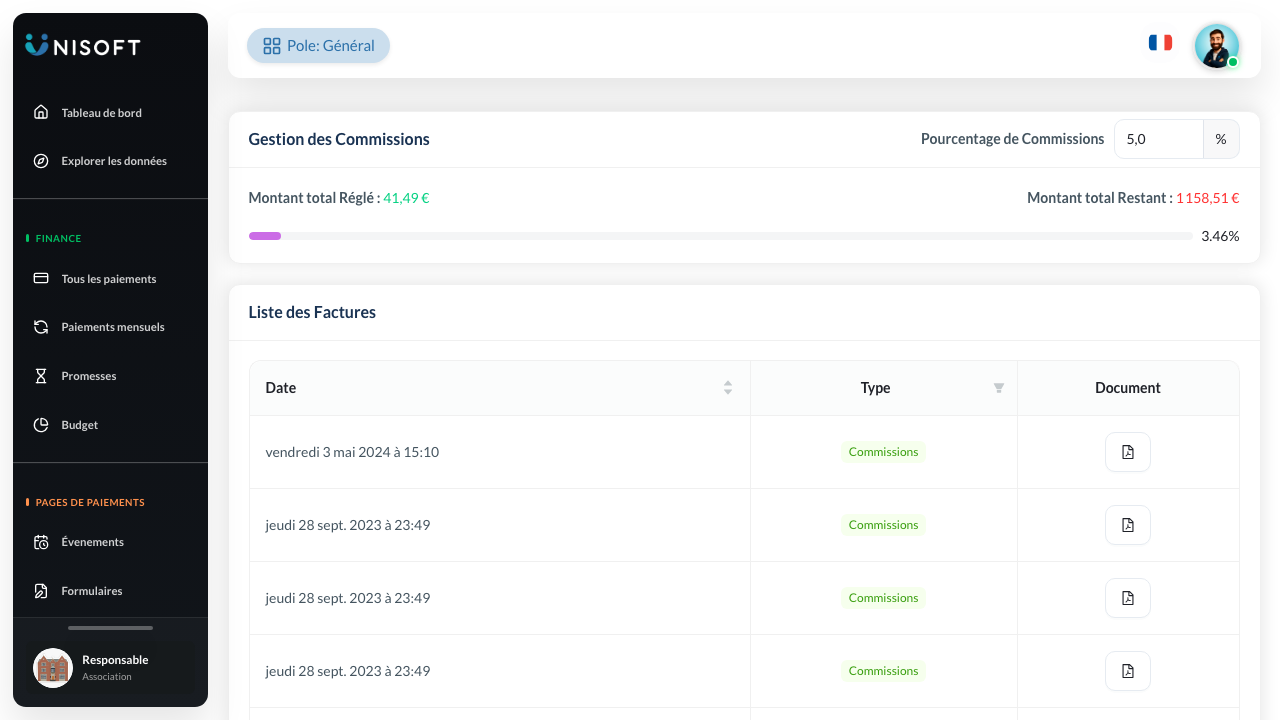Open Tableau de bord via its home icon
This screenshot has height=720, width=1280.
(41, 112)
